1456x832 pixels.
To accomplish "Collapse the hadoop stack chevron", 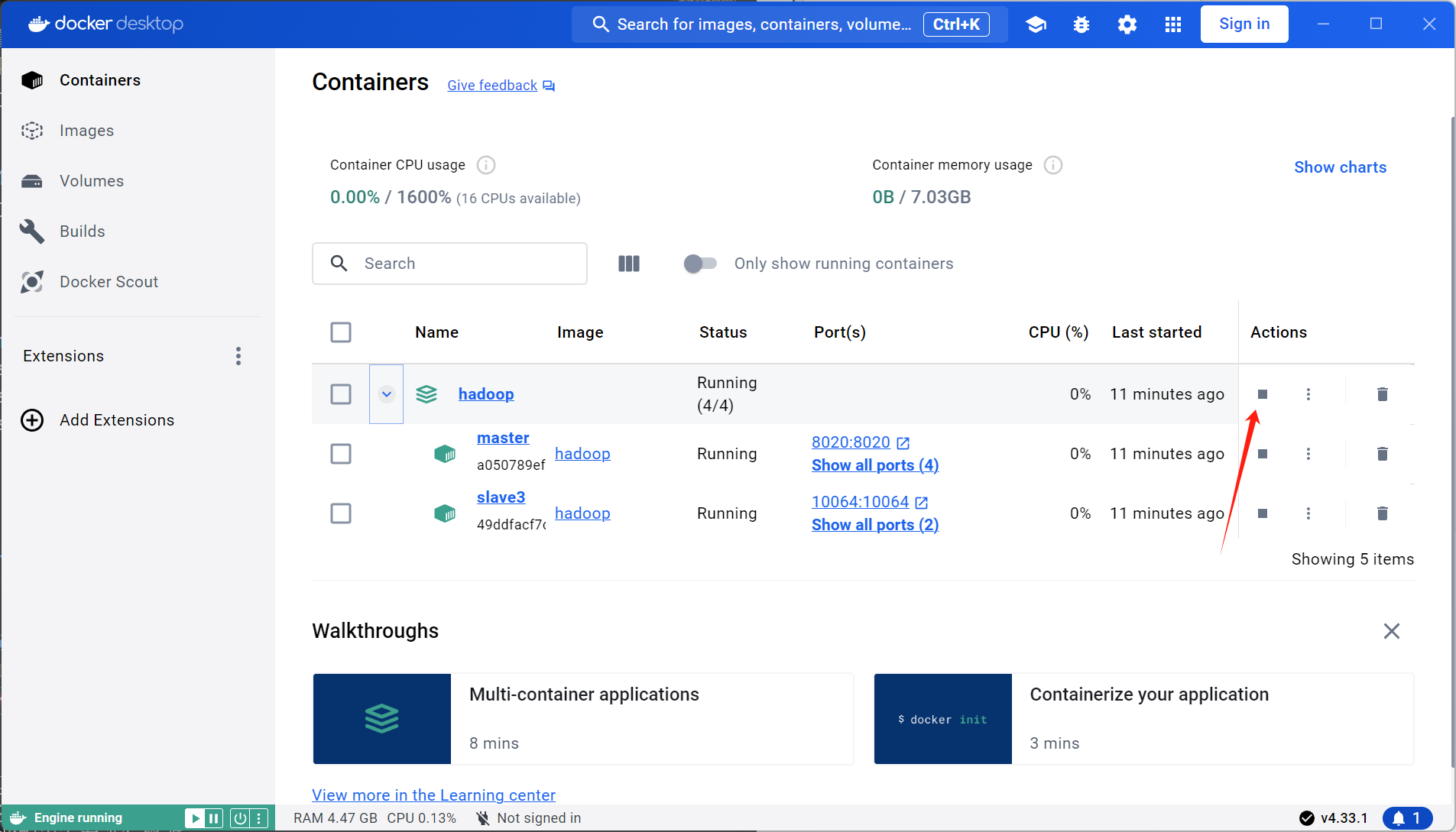I will (x=386, y=394).
